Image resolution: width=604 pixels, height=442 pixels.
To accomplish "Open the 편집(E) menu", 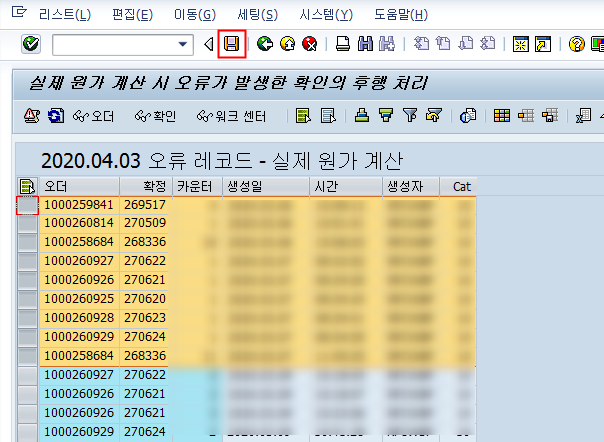I will 132,15.
